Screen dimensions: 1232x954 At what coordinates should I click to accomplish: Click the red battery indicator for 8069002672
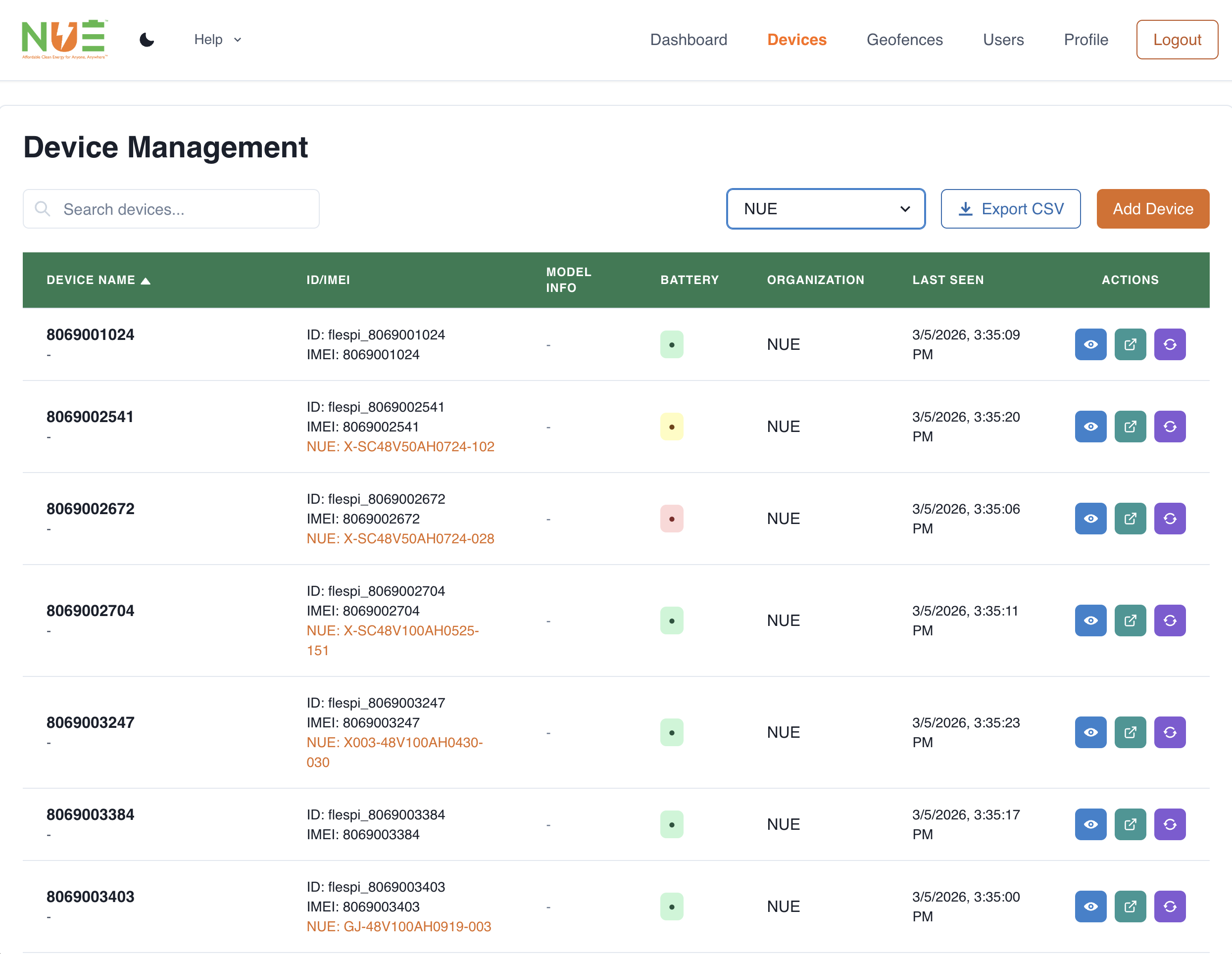point(671,519)
